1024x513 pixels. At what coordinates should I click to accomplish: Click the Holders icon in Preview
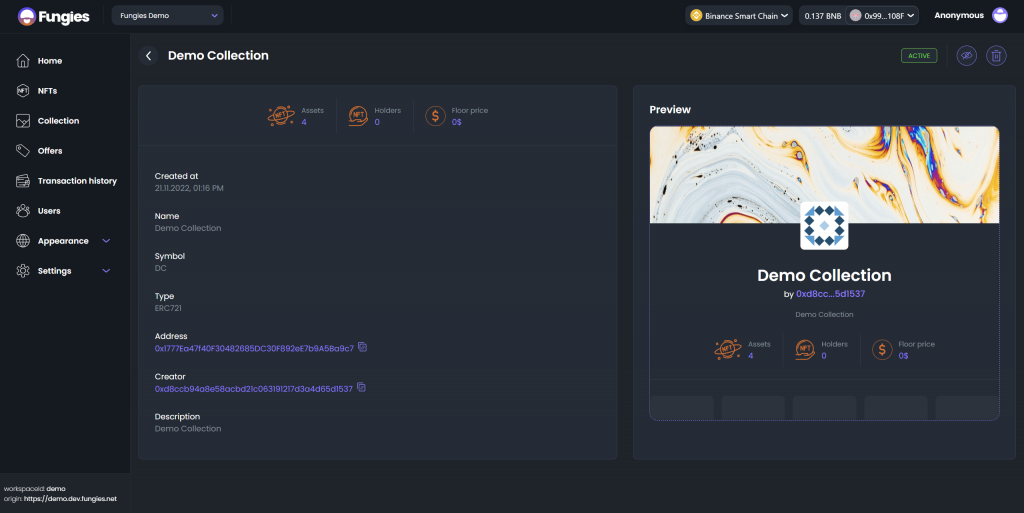pos(805,349)
